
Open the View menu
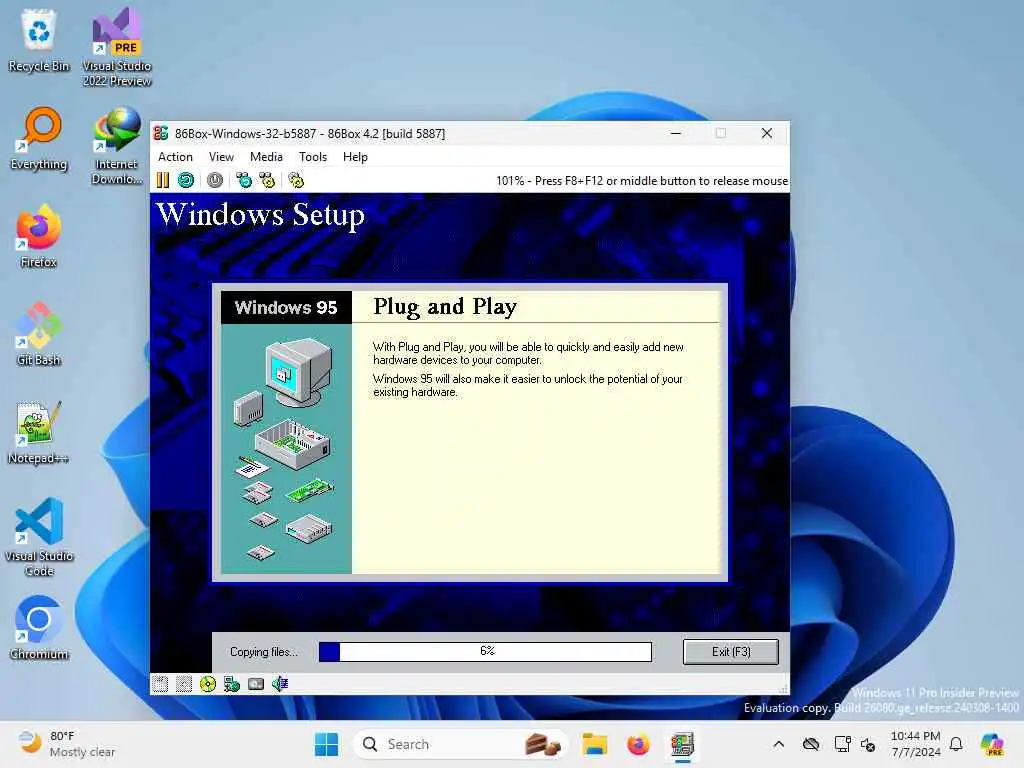[221, 157]
